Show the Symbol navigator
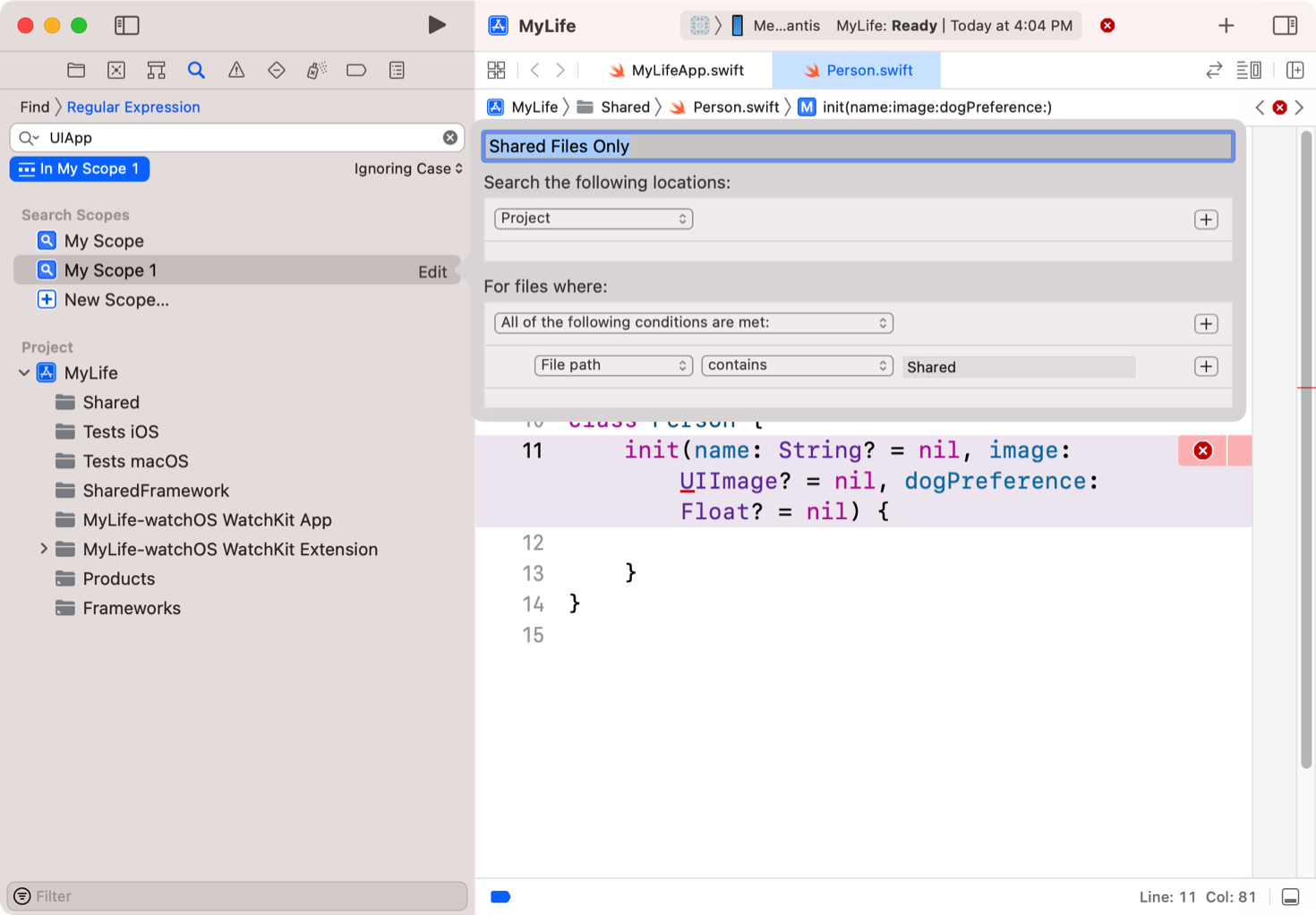Viewport: 1316px width, 915px height. click(x=156, y=70)
